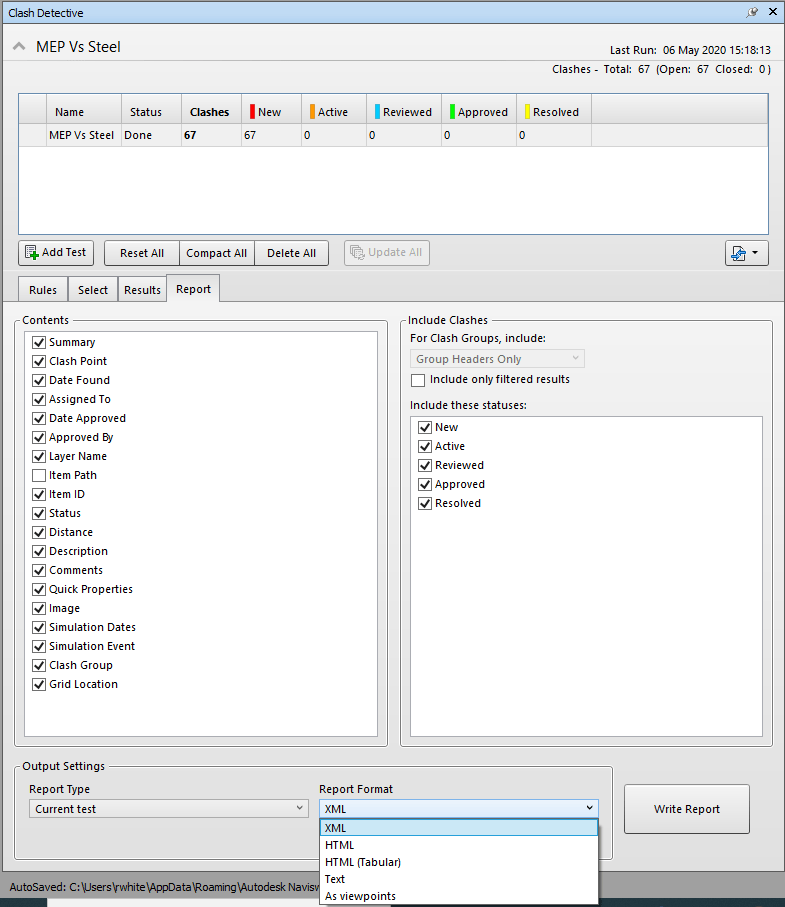Select the MEP Vs Steel test row

pyautogui.click(x=393, y=135)
